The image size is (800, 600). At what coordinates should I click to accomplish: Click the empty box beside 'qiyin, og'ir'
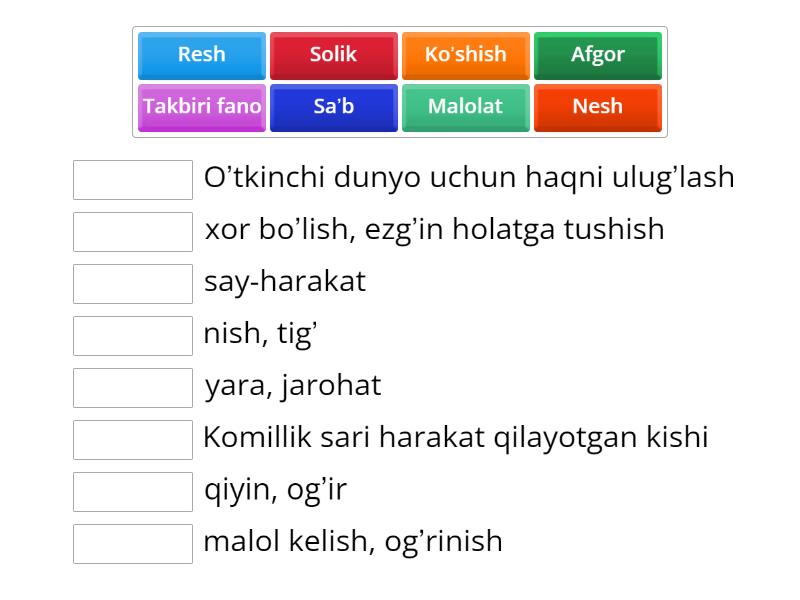(x=132, y=491)
